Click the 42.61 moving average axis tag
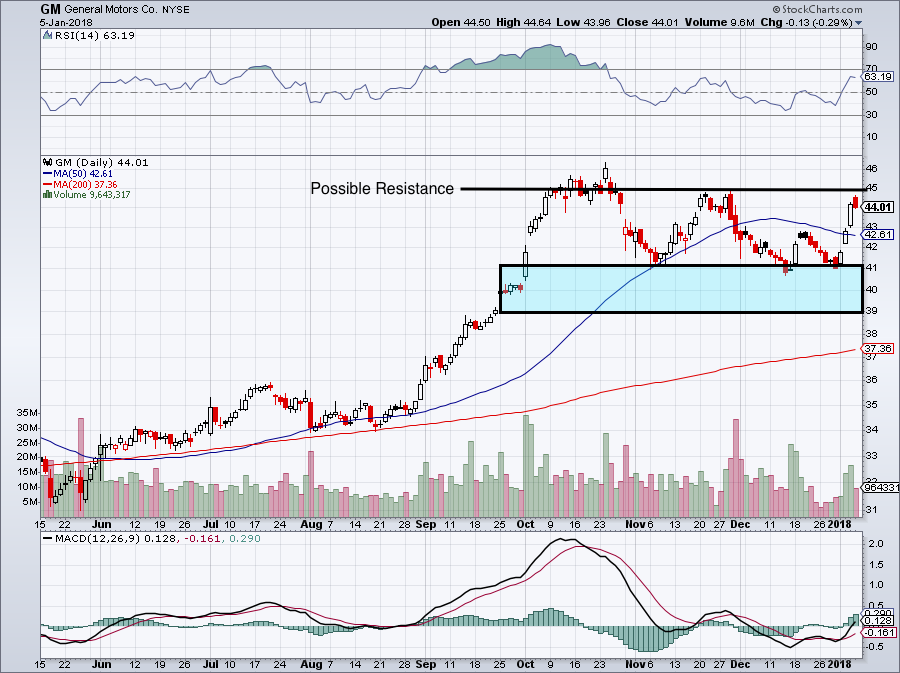Viewport: 900px width, 673px height. pyautogui.click(x=878, y=235)
